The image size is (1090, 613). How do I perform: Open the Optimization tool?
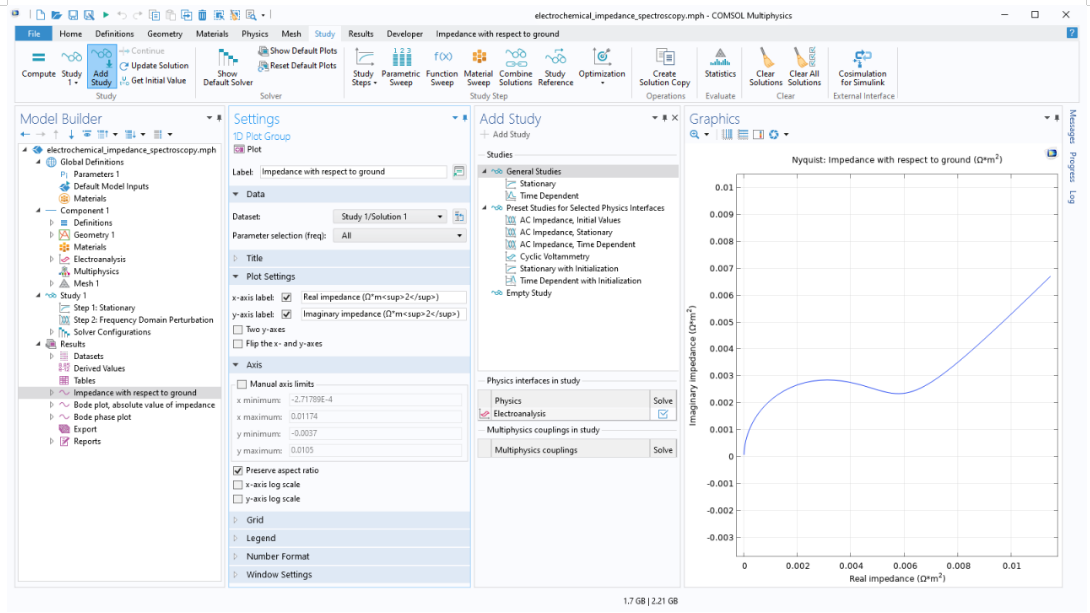tap(602, 67)
